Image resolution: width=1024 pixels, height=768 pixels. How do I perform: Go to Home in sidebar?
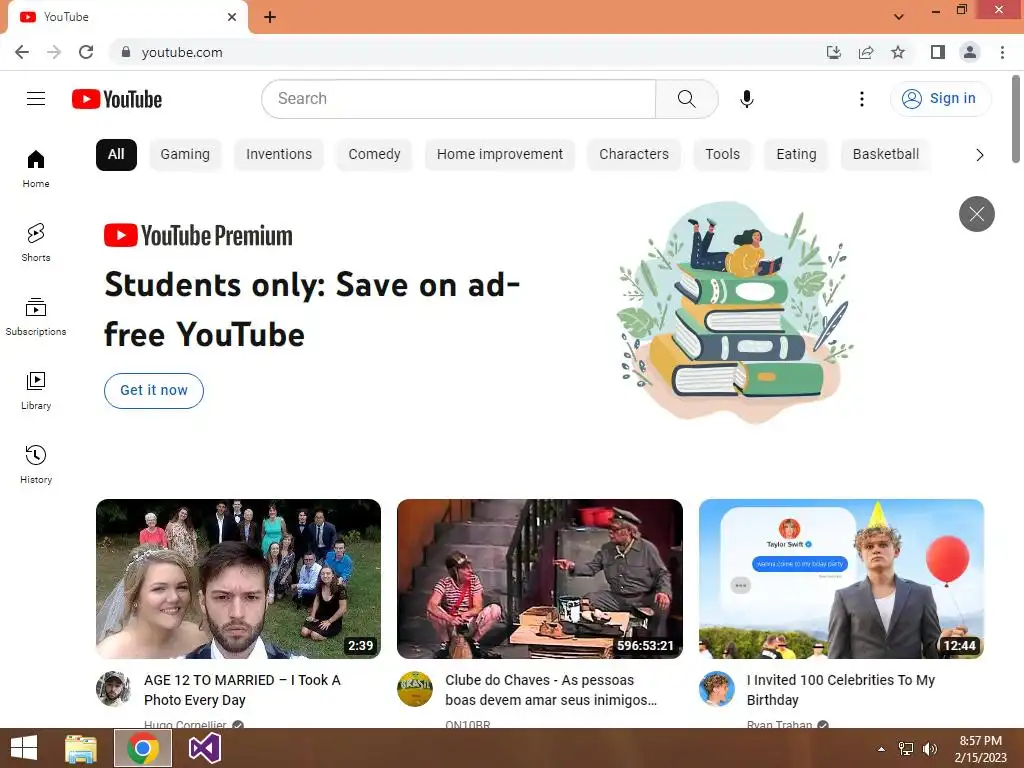36,168
